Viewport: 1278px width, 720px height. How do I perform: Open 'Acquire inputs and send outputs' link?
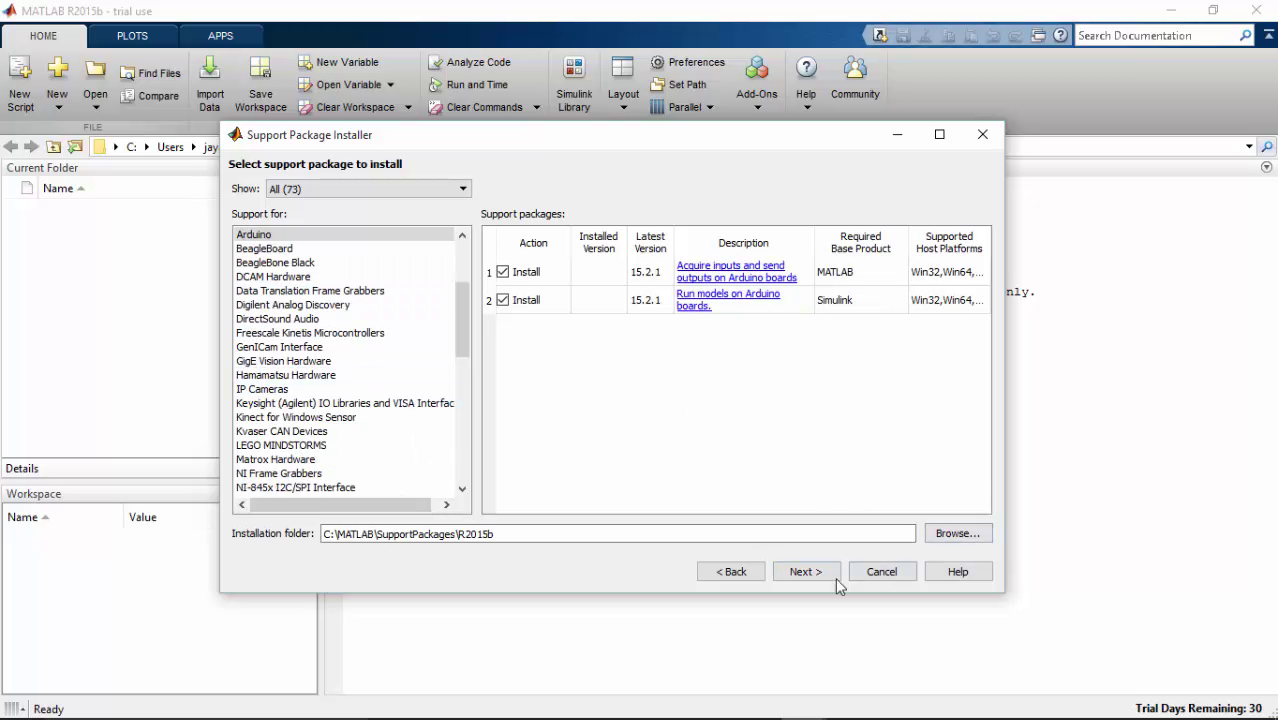click(737, 272)
